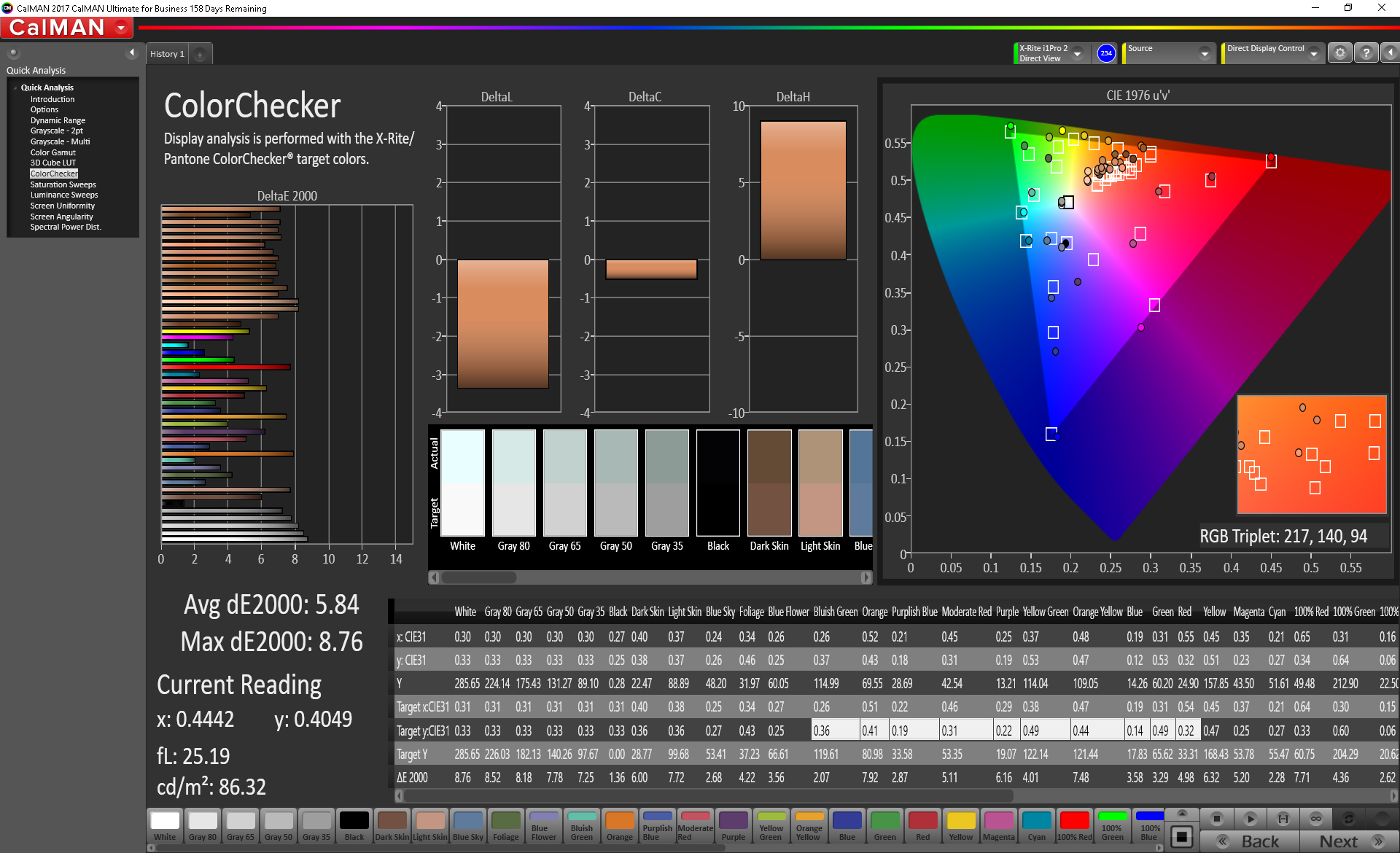Click the read series bracket icon

[x=1283, y=819]
